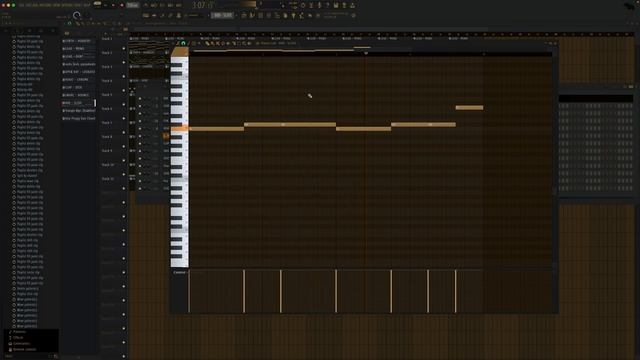Select the Track 9 header label
The height and width of the screenshot is (360, 640).
107,151
